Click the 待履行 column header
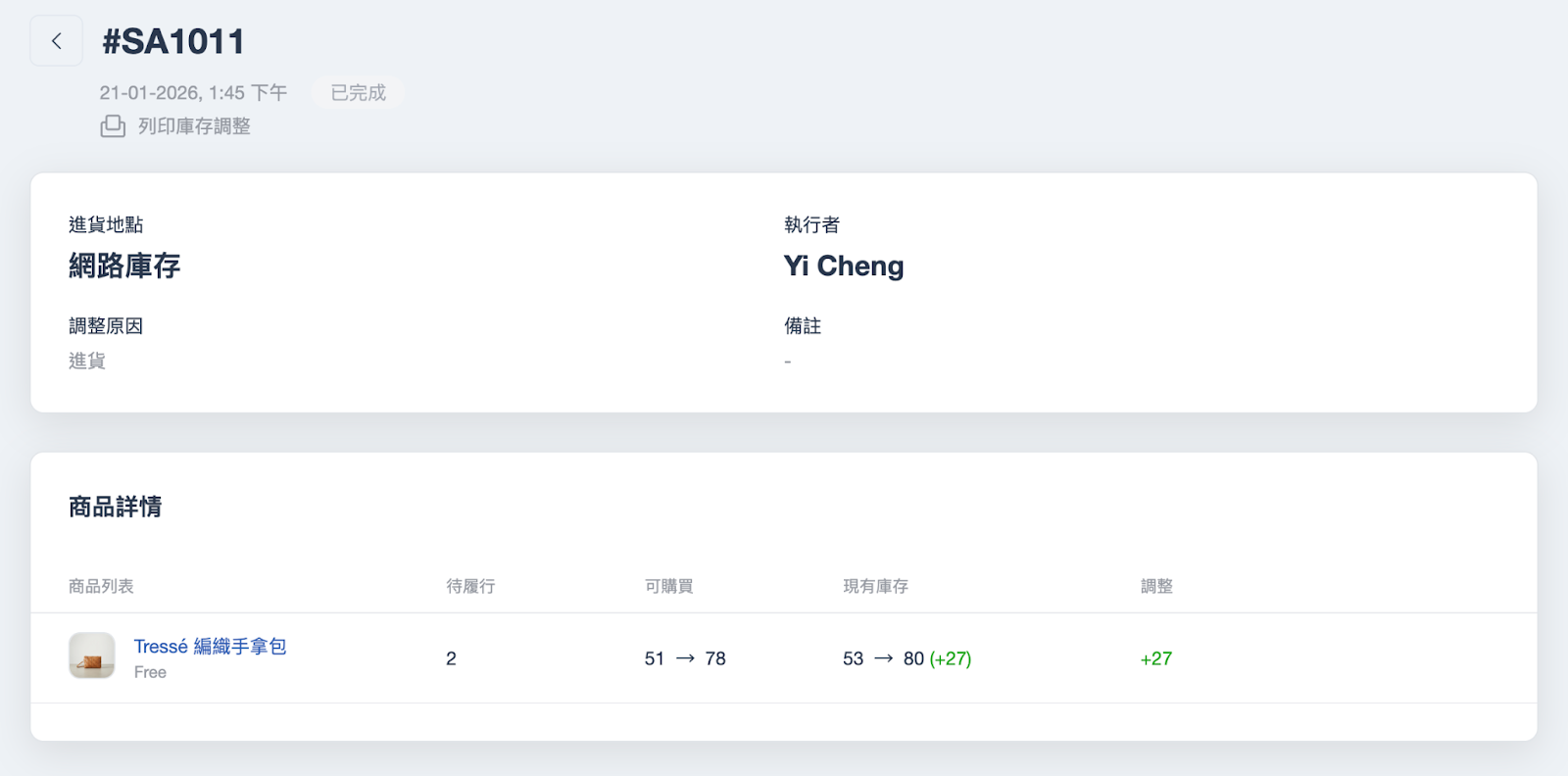This screenshot has width=1568, height=776. coord(470,586)
